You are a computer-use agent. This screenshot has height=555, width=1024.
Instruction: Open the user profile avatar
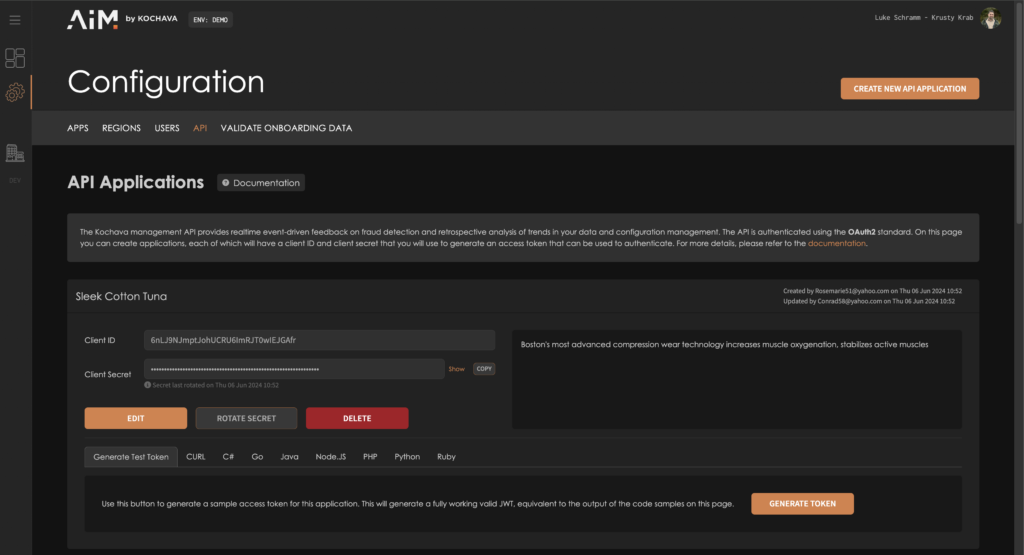click(x=990, y=19)
